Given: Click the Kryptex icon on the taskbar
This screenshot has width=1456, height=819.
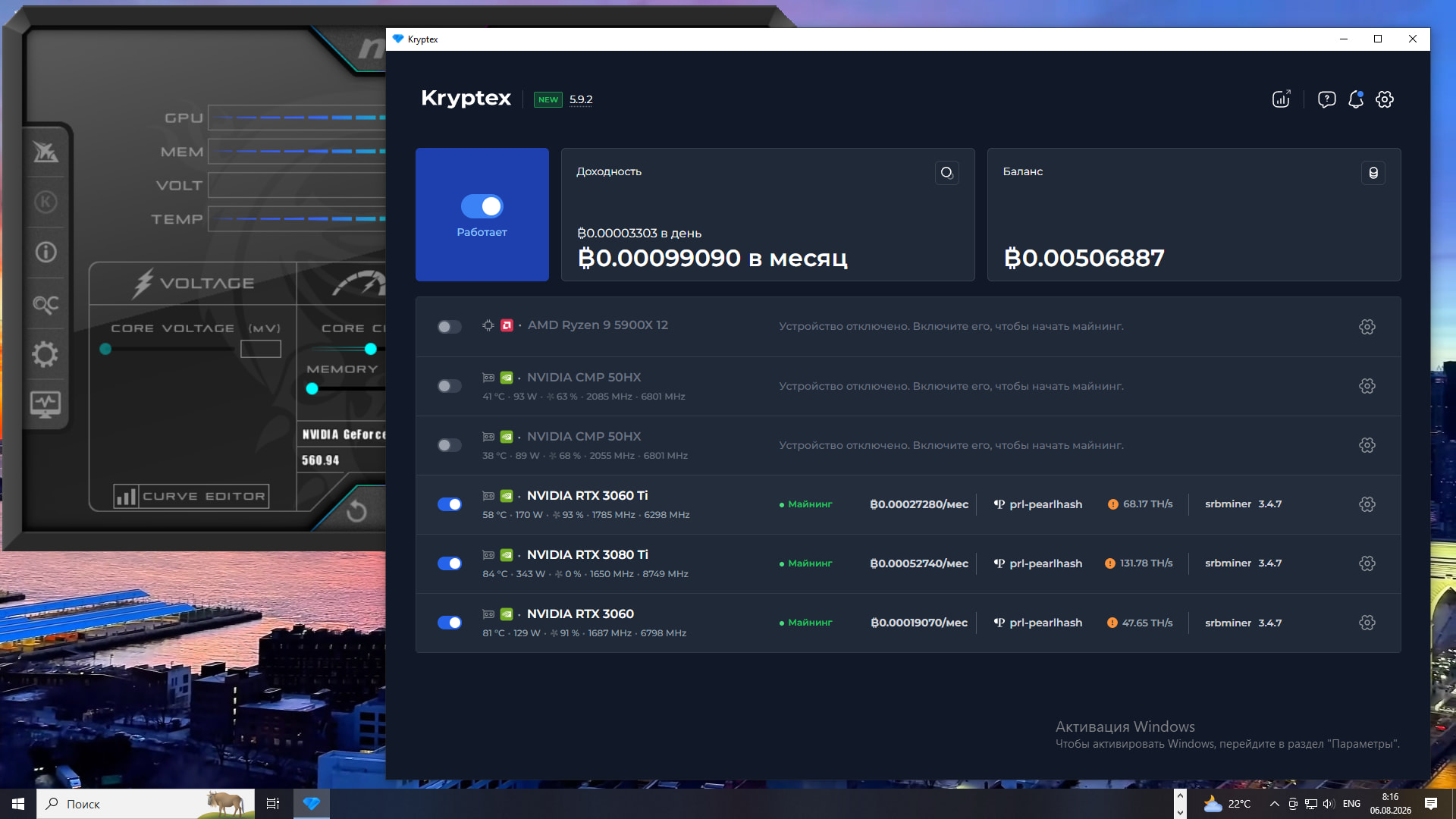Looking at the screenshot, I should click(x=312, y=804).
